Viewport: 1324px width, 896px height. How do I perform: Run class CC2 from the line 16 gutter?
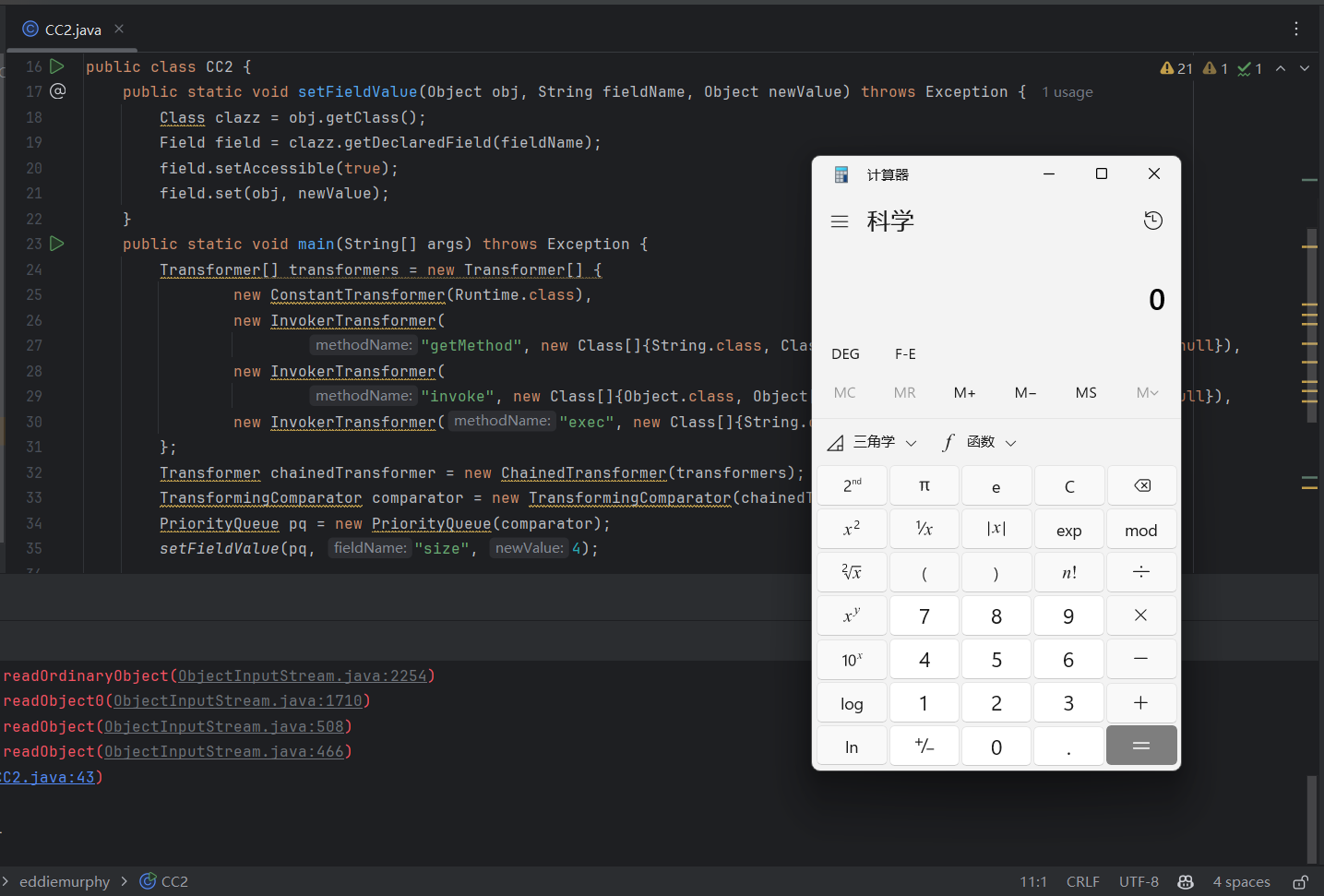click(57, 66)
